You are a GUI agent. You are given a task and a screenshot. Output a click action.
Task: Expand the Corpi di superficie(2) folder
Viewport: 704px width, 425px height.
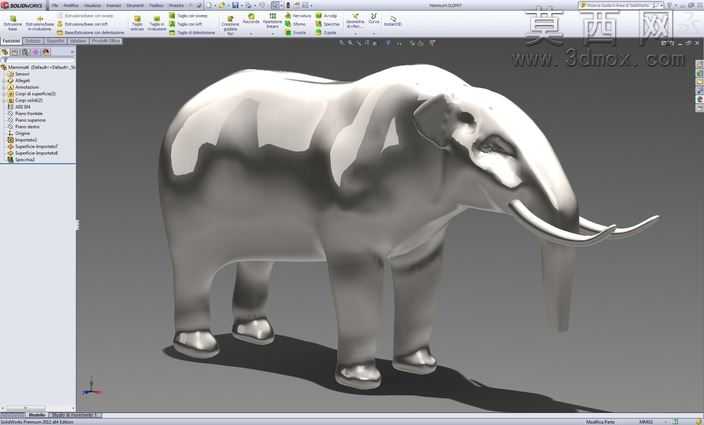4,94
